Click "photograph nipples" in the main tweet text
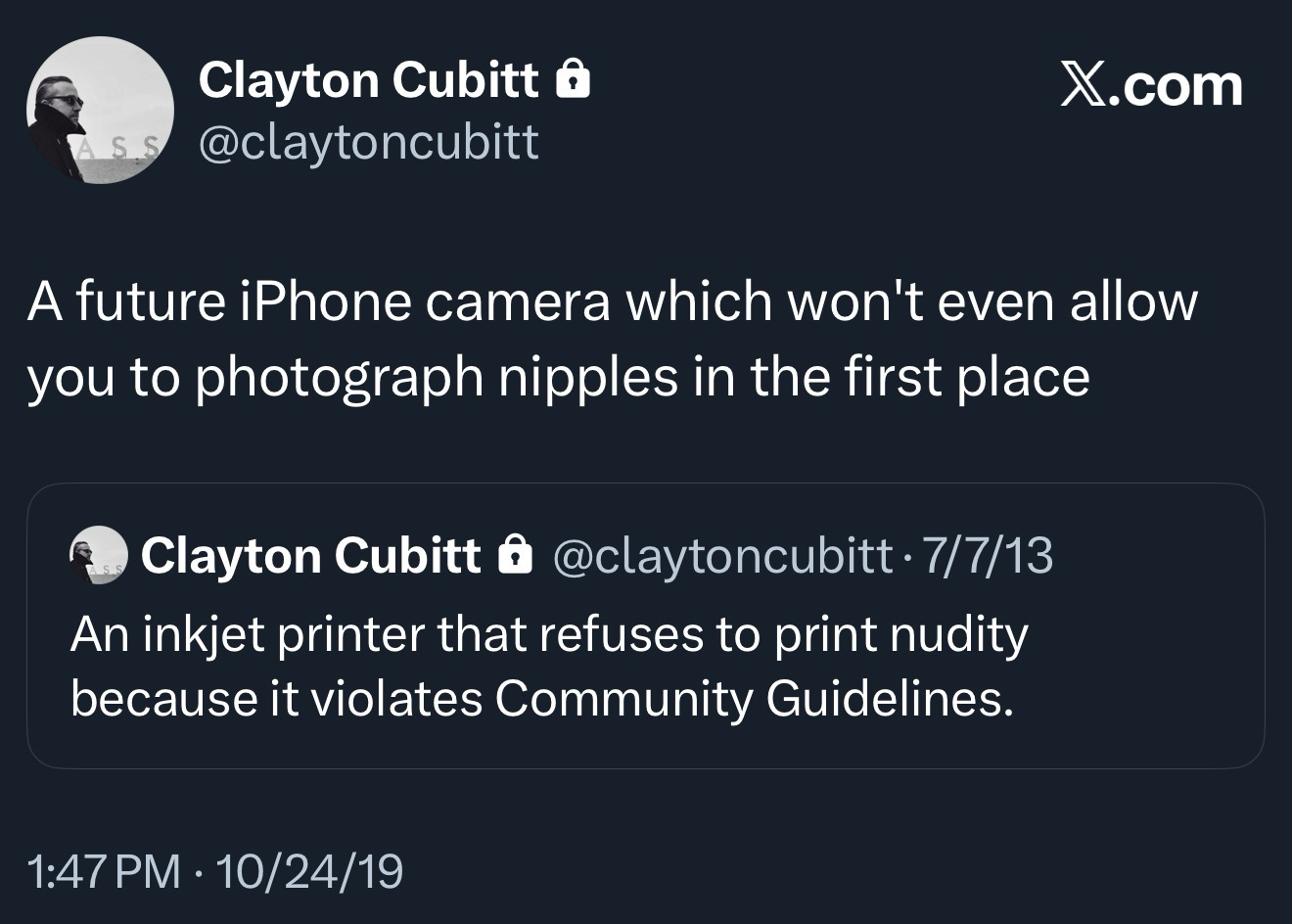The image size is (1292, 924). (x=437, y=378)
